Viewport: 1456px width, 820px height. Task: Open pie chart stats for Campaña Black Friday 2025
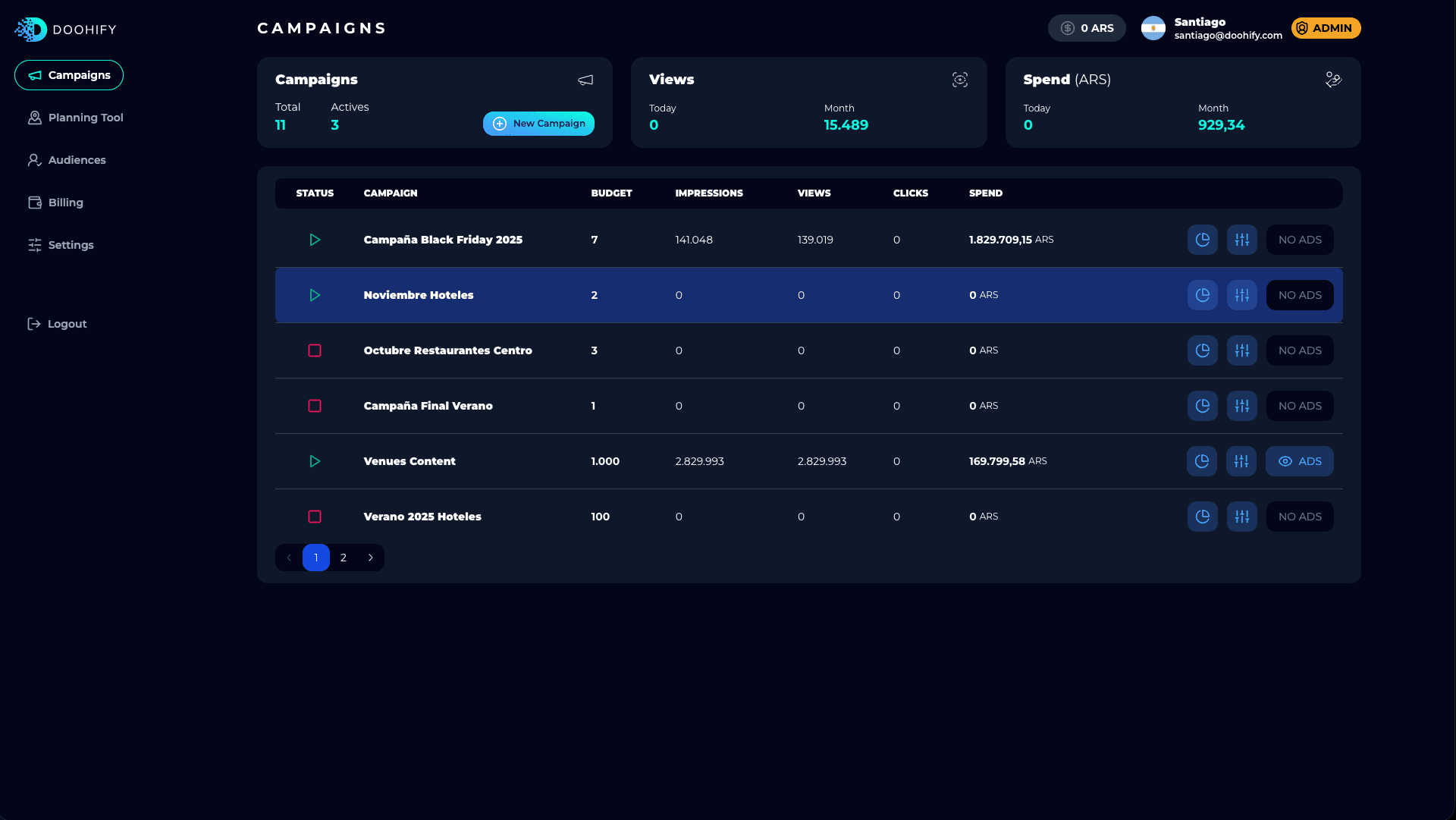1202,240
